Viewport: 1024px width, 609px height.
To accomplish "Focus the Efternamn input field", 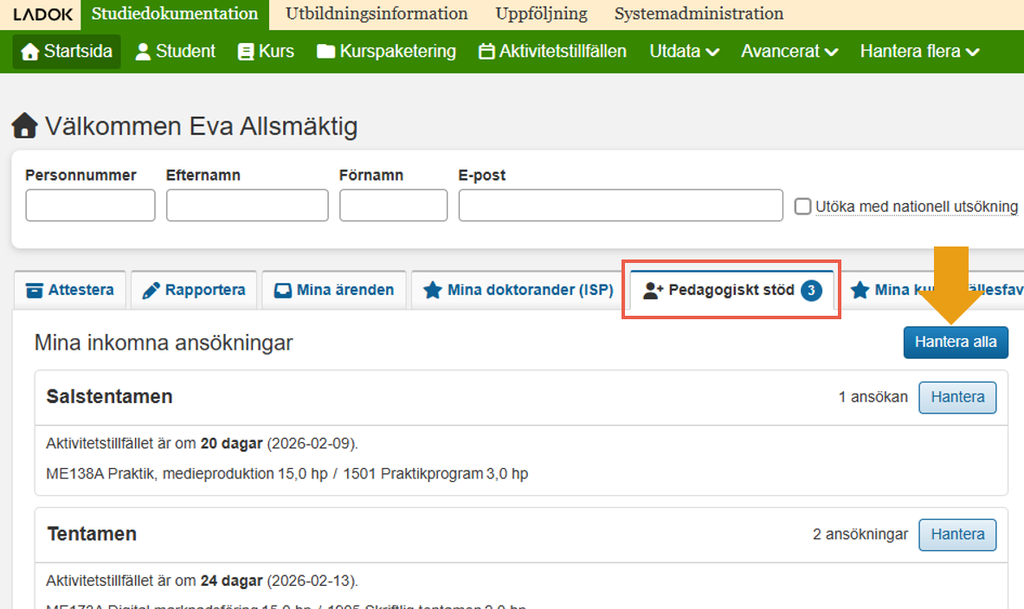I will [x=247, y=206].
